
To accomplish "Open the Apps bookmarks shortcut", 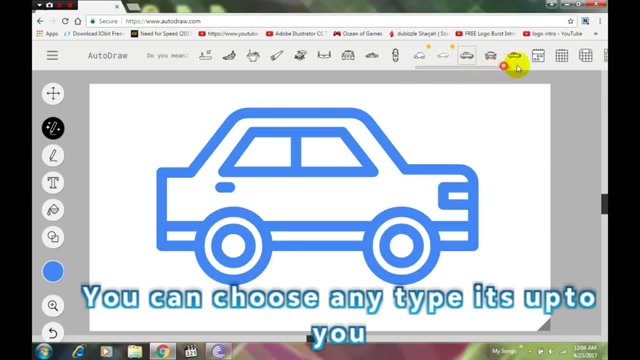I will (x=47, y=34).
